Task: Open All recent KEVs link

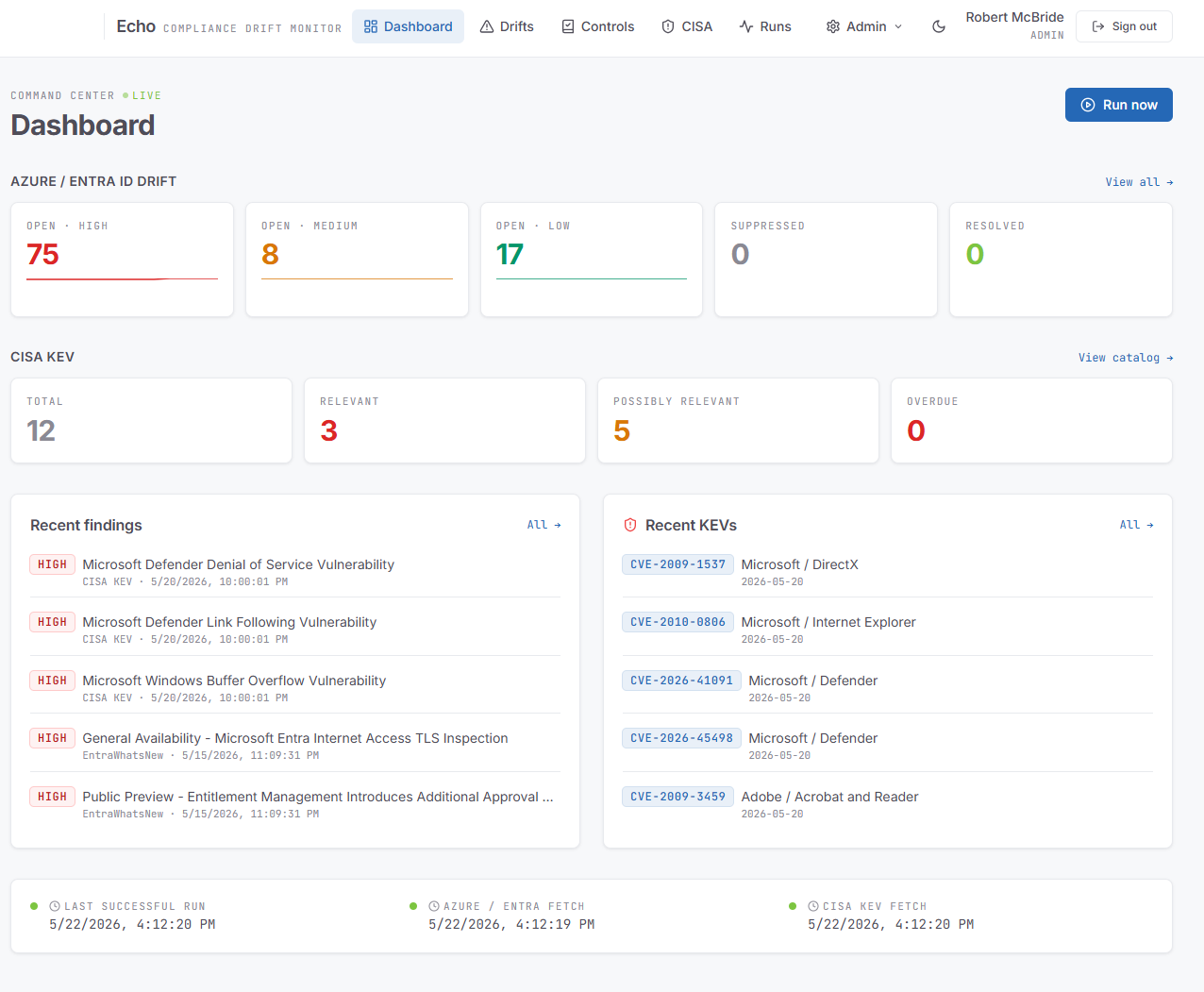Action: [x=1136, y=525]
